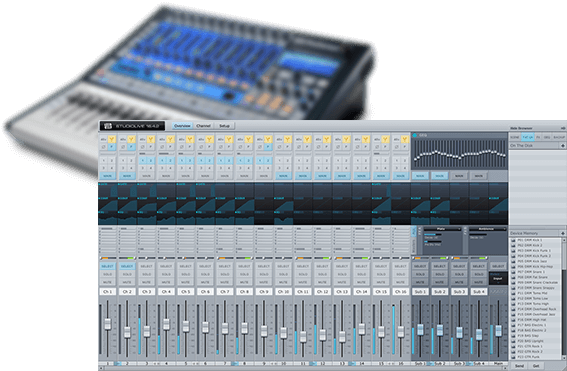Select preset P23 GTR Funk

point(528,357)
